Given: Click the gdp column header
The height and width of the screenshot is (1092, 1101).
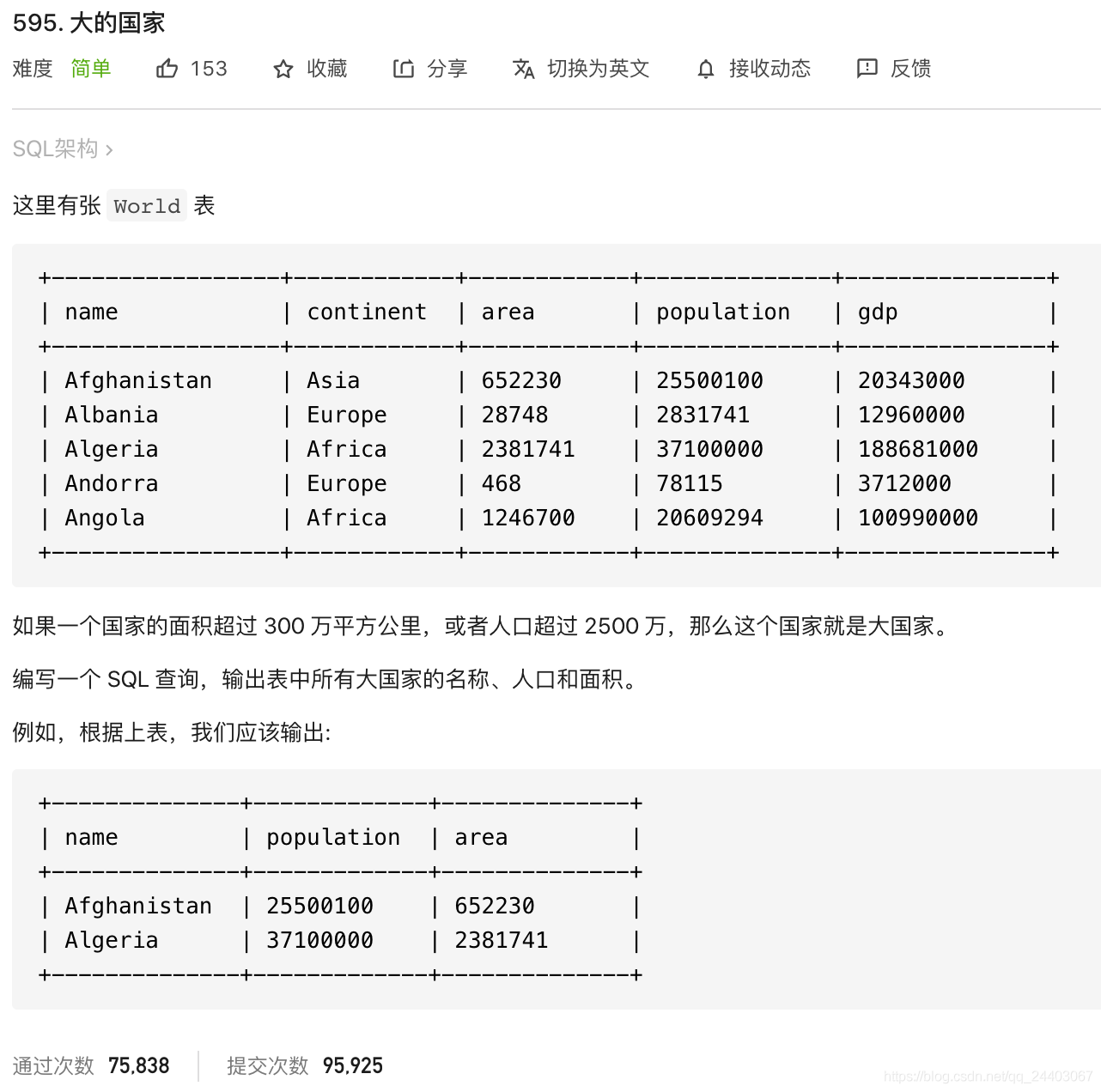Looking at the screenshot, I should point(878,312).
